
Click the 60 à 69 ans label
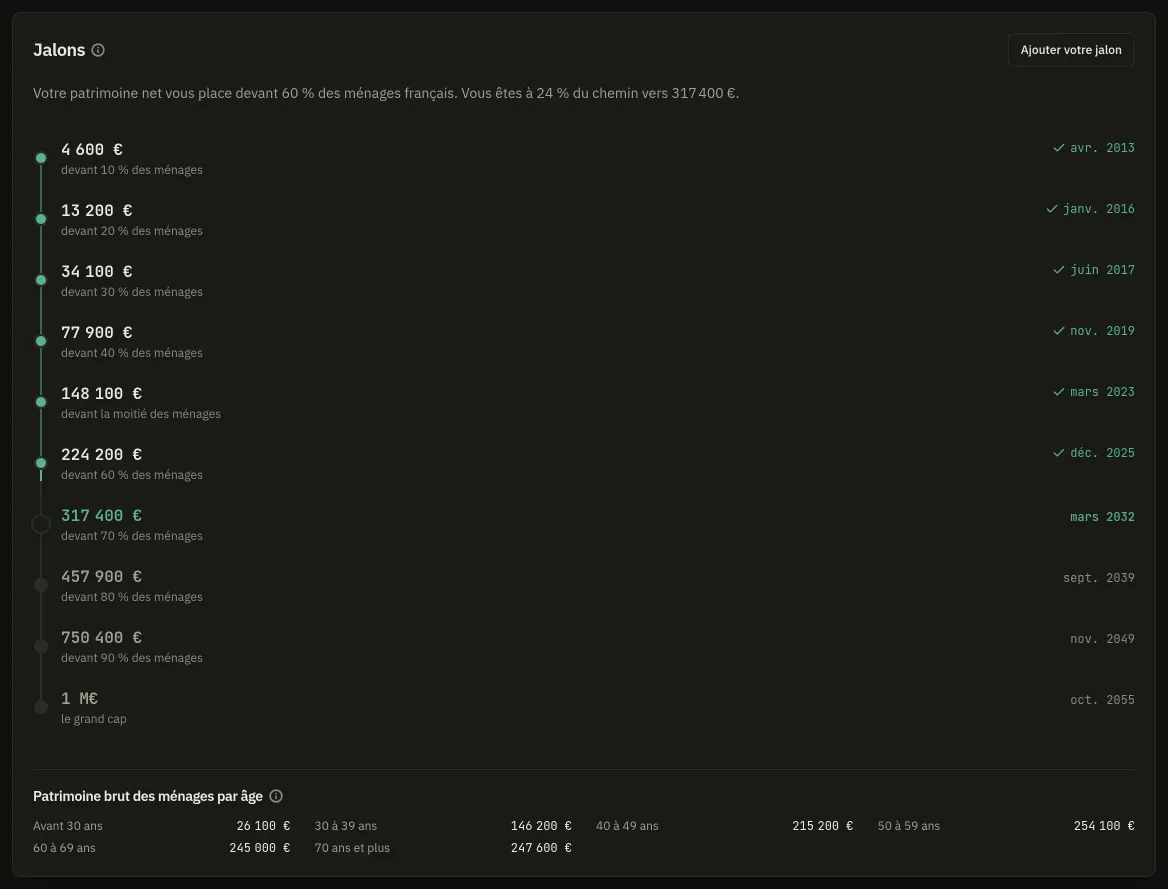(64, 848)
